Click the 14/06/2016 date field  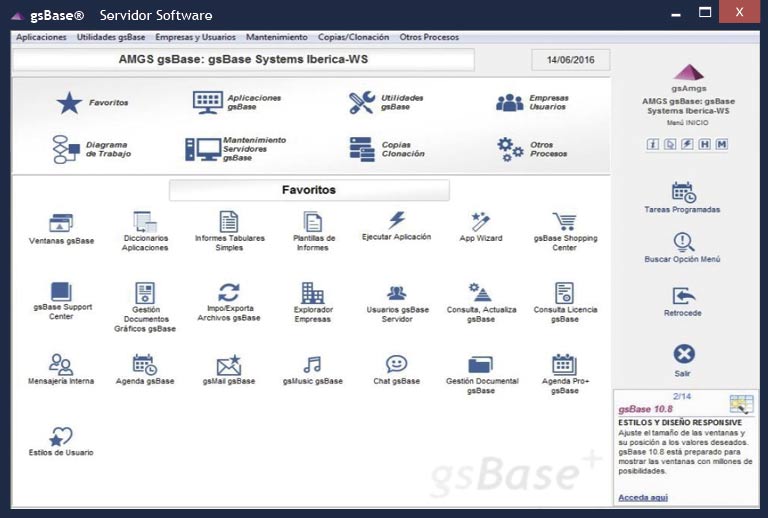click(x=571, y=60)
